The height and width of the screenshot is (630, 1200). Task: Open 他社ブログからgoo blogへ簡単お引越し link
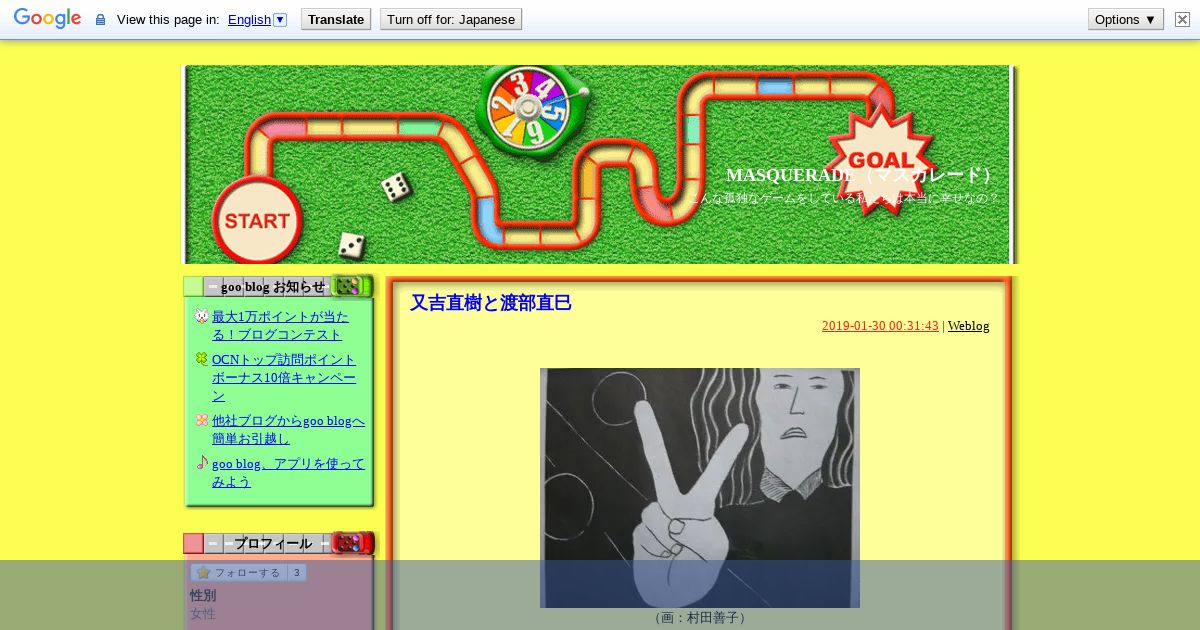(x=288, y=429)
